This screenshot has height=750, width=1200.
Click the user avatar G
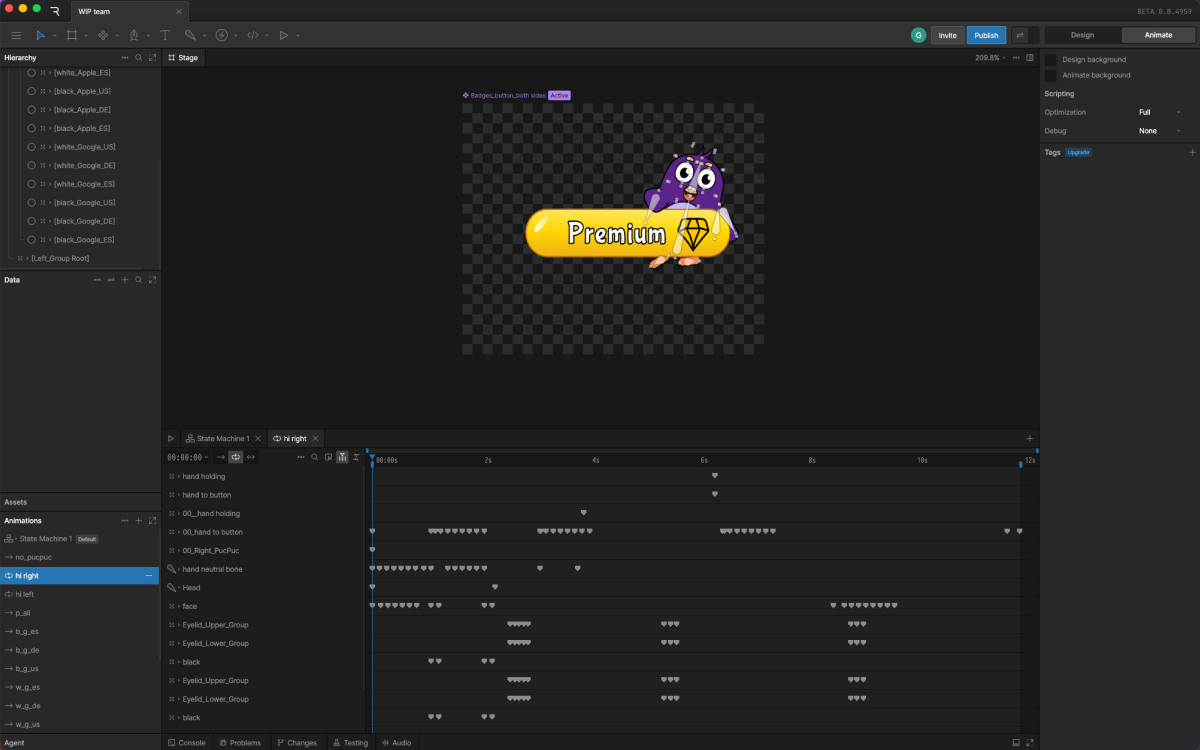[x=918, y=35]
